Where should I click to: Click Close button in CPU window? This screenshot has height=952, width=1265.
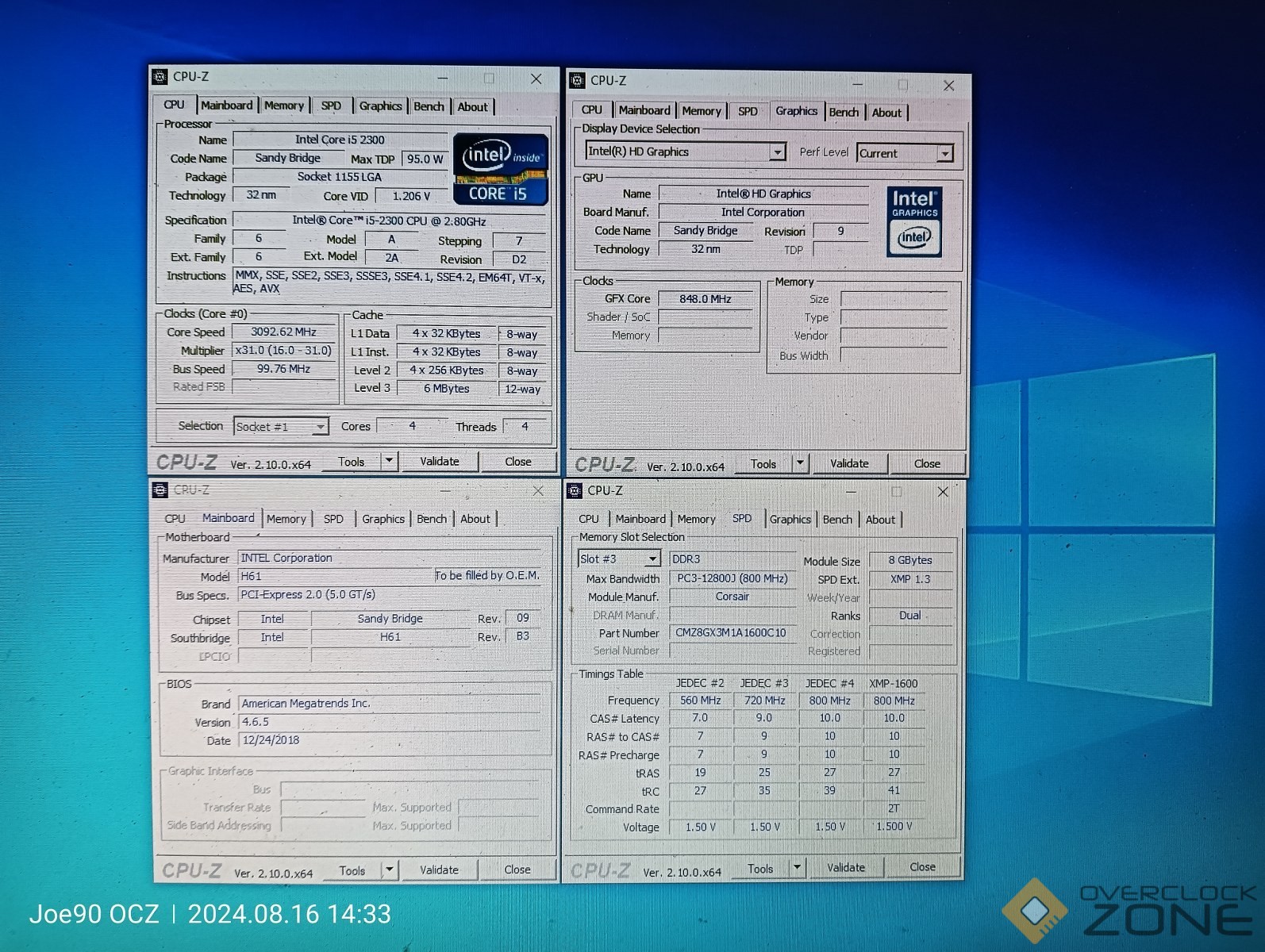pyautogui.click(x=518, y=462)
